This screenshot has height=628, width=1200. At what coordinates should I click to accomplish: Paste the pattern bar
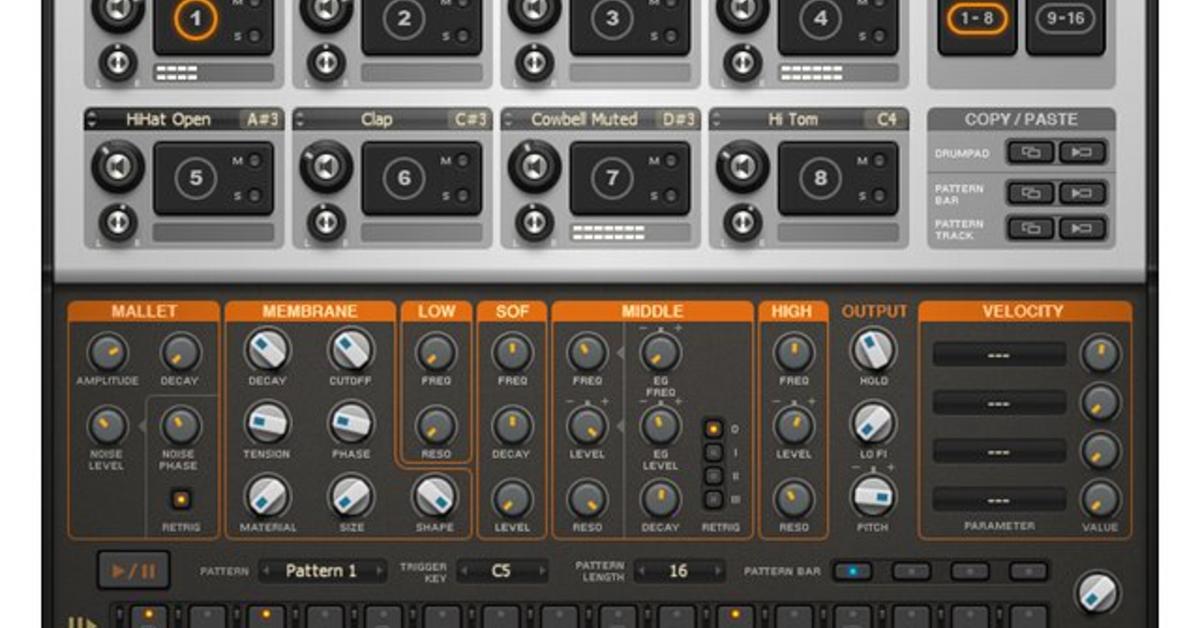[1082, 193]
